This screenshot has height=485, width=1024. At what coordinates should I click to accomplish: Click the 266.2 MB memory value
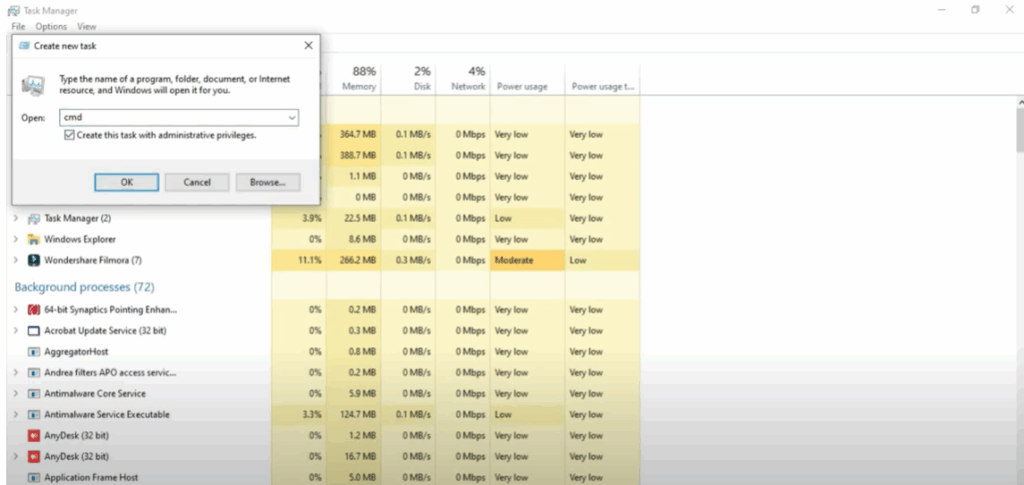click(x=360, y=260)
